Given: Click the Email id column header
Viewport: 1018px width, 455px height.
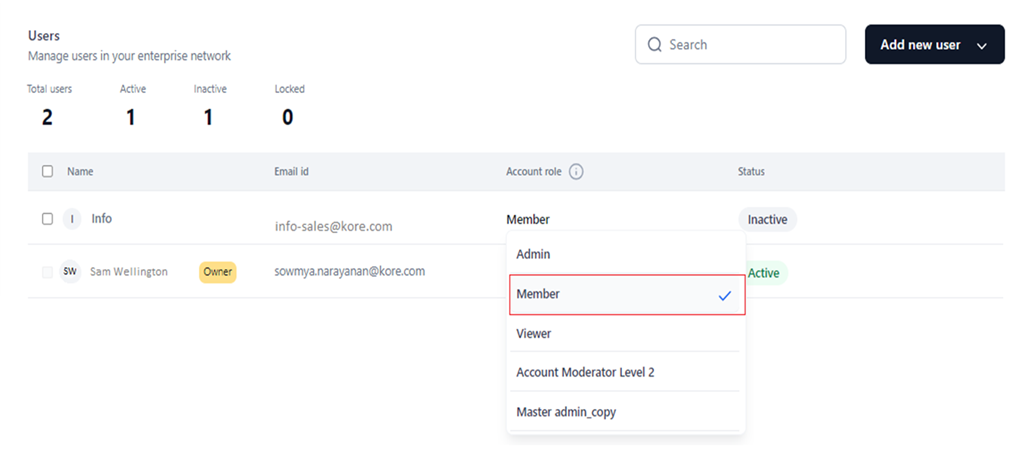Looking at the screenshot, I should (292, 171).
